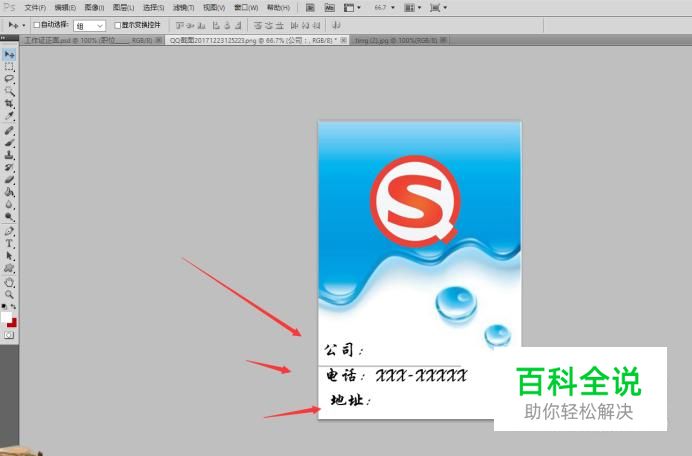692x456 pixels.
Task: Close the timg (2).jpg tab
Action: pyautogui.click(x=443, y=40)
